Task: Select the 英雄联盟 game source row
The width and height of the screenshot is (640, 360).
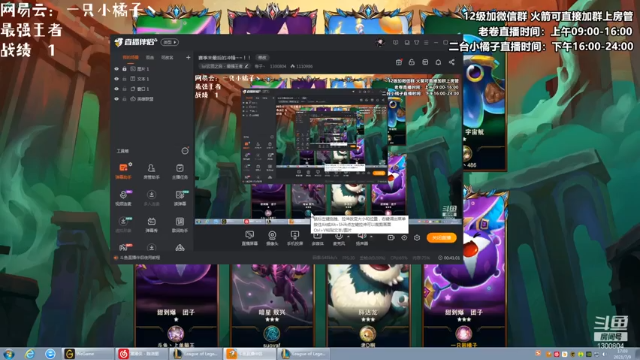Action: pyautogui.click(x=152, y=99)
